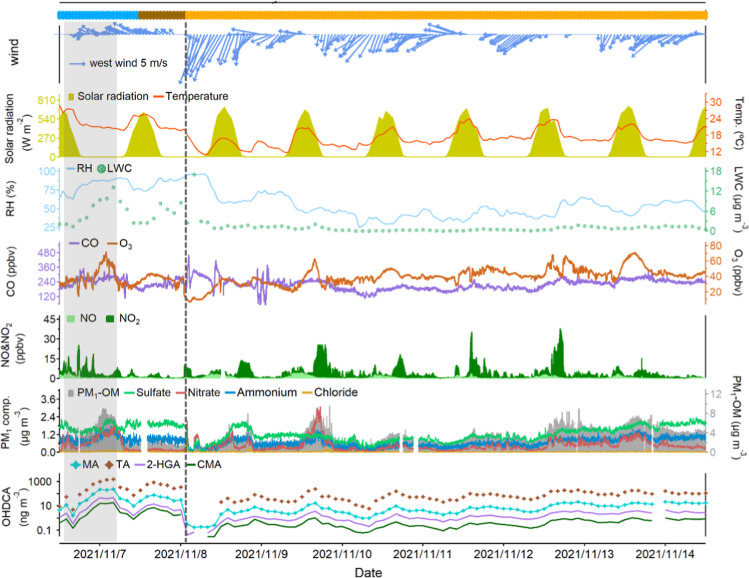Click the CMA legend entry
Image resolution: width=749 pixels, height=578 pixels.
[203, 465]
